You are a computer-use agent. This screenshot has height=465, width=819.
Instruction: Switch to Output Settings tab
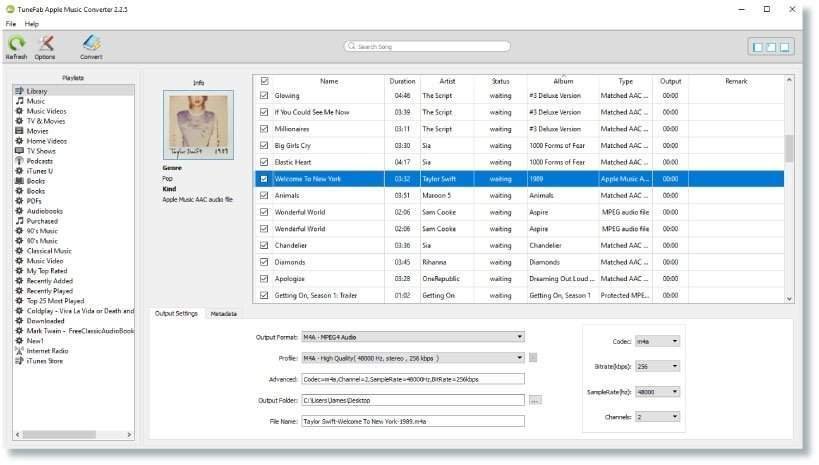point(176,313)
